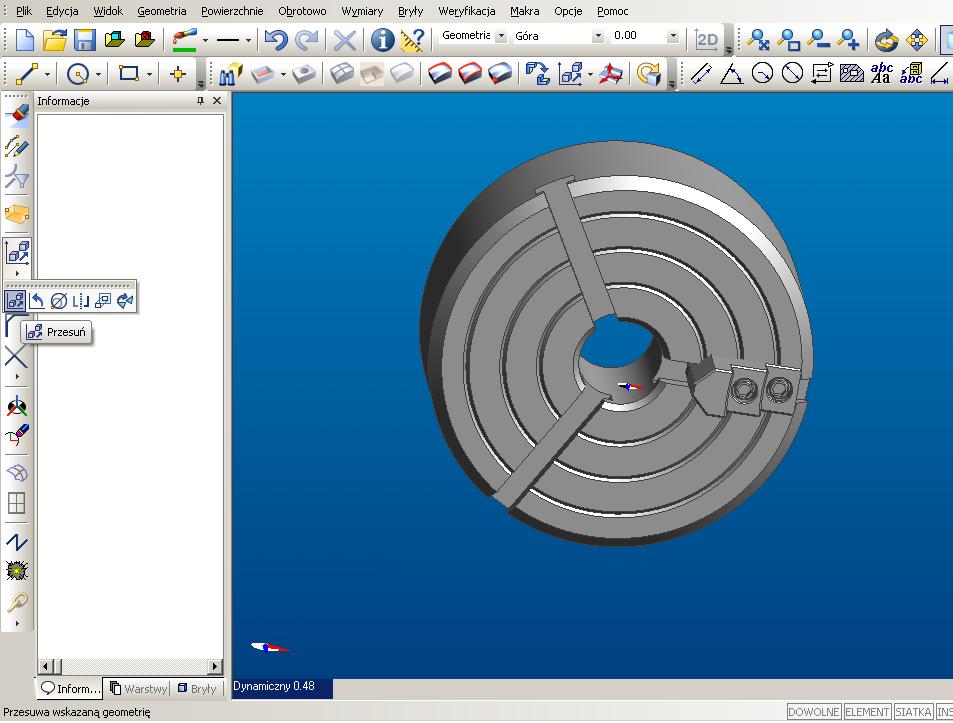Expand the flyout arrow below the transform icon
This screenshot has width=953, height=723.
[16, 274]
